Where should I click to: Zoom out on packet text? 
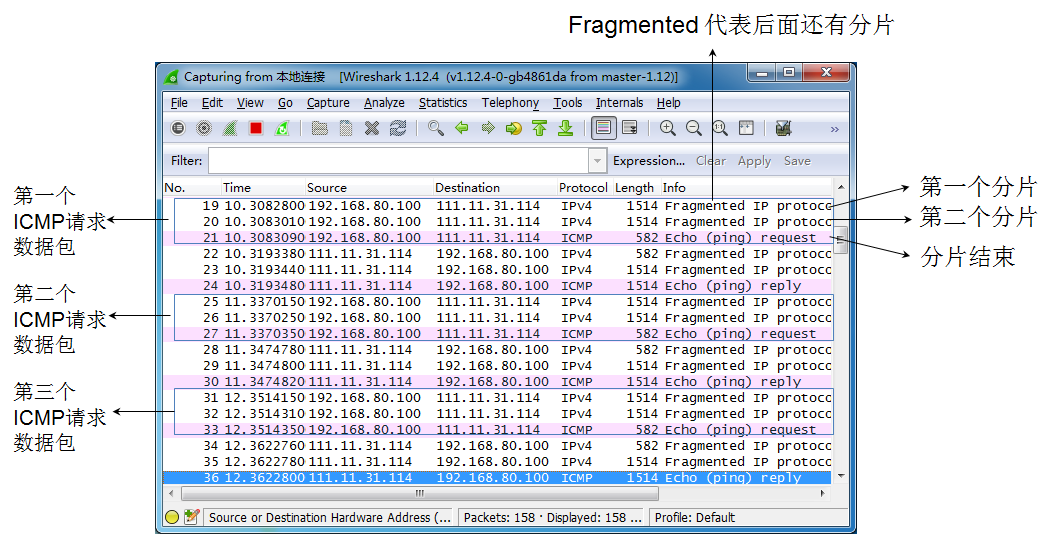[x=694, y=128]
